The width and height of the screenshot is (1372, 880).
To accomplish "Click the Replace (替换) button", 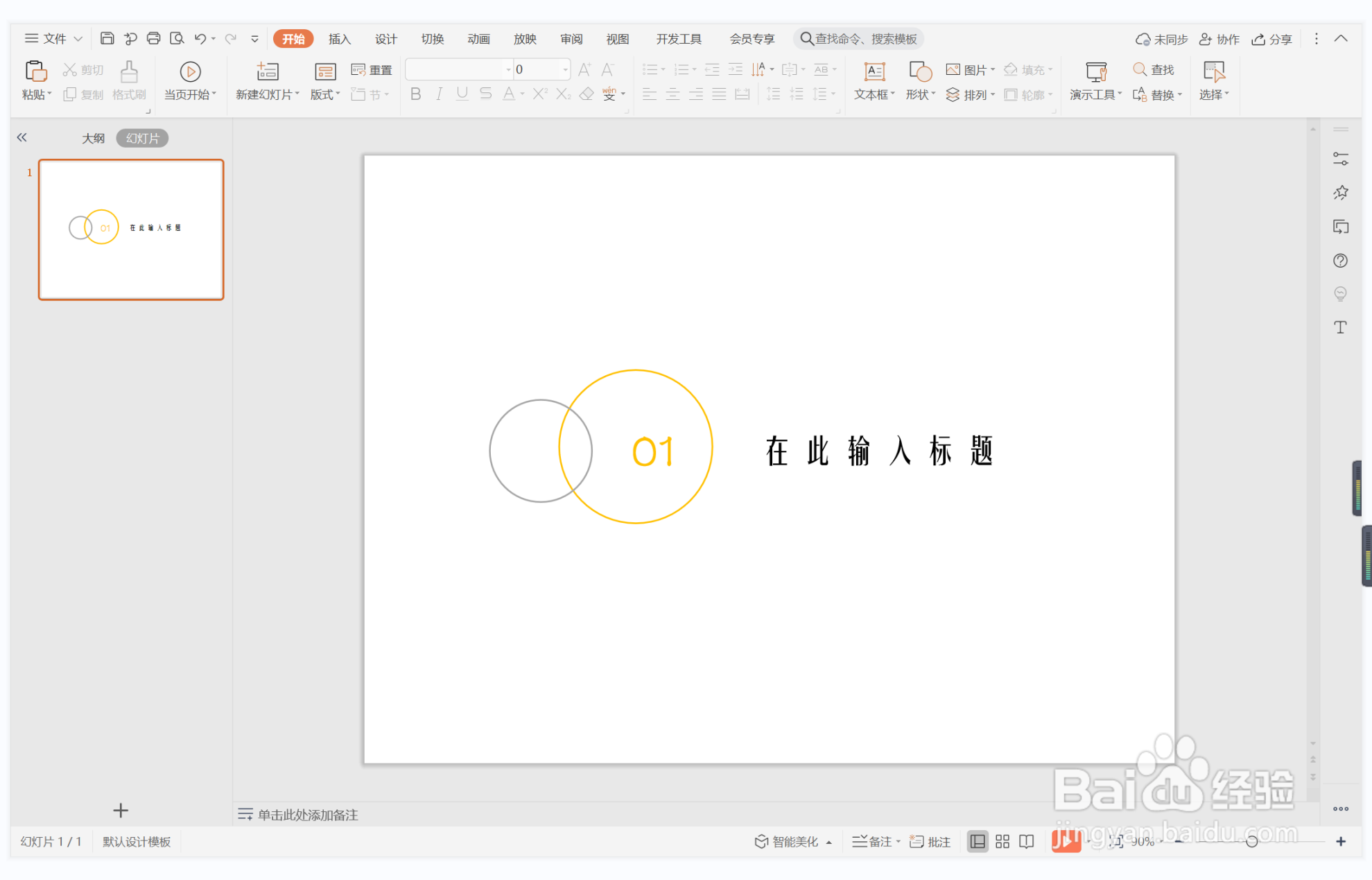I will [1157, 94].
